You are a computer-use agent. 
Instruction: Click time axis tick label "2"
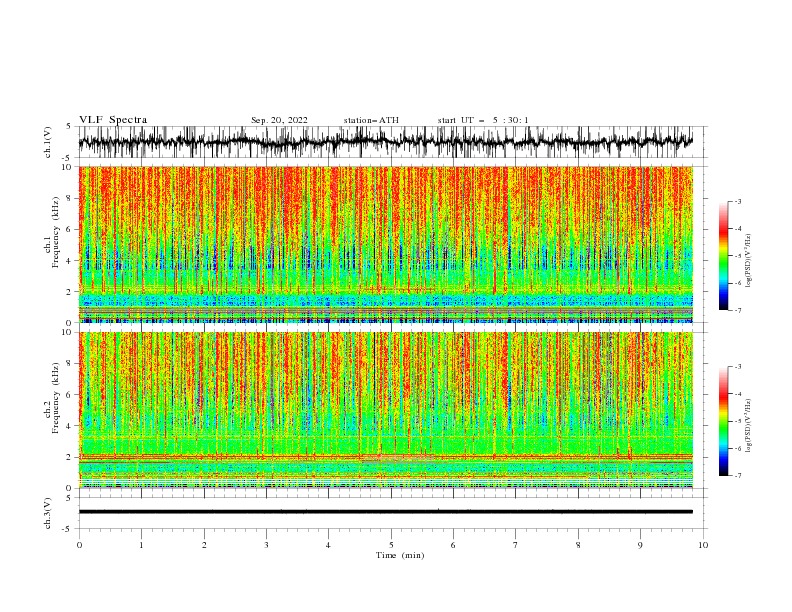204,545
